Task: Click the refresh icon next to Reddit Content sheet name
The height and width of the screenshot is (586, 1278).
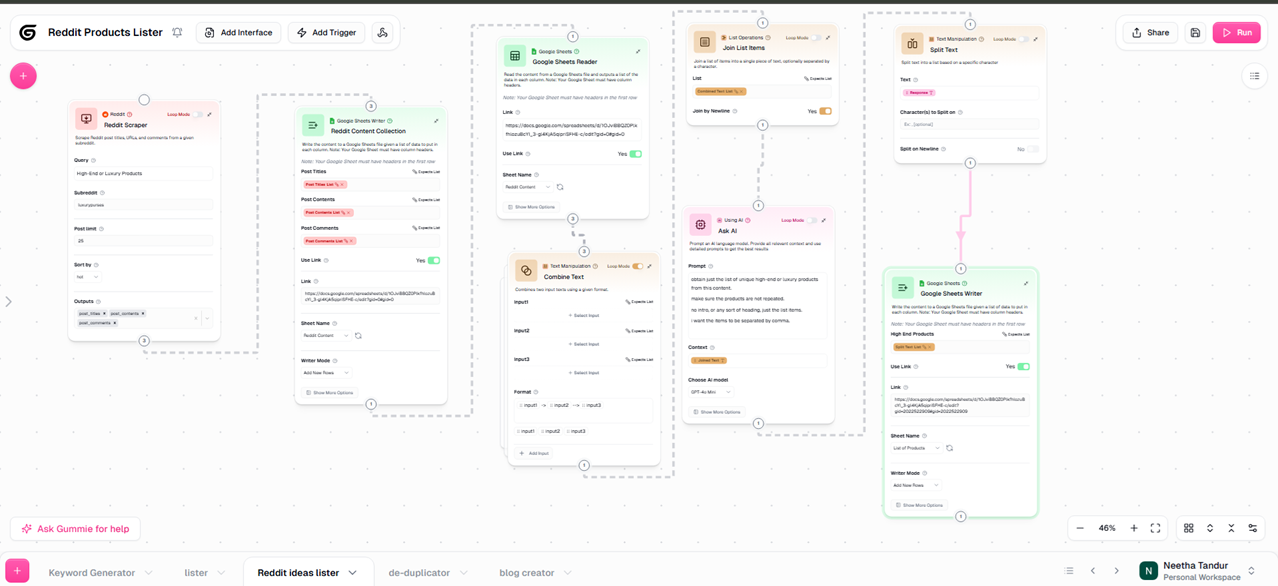Action: click(x=558, y=186)
